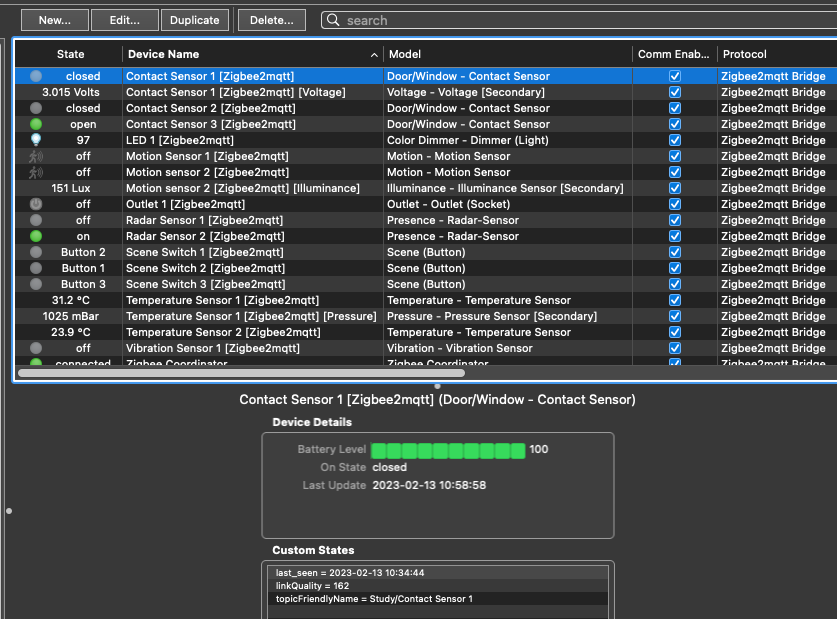Click the 3.015 Volts state value
Image resolution: width=837 pixels, height=619 pixels.
(70, 92)
